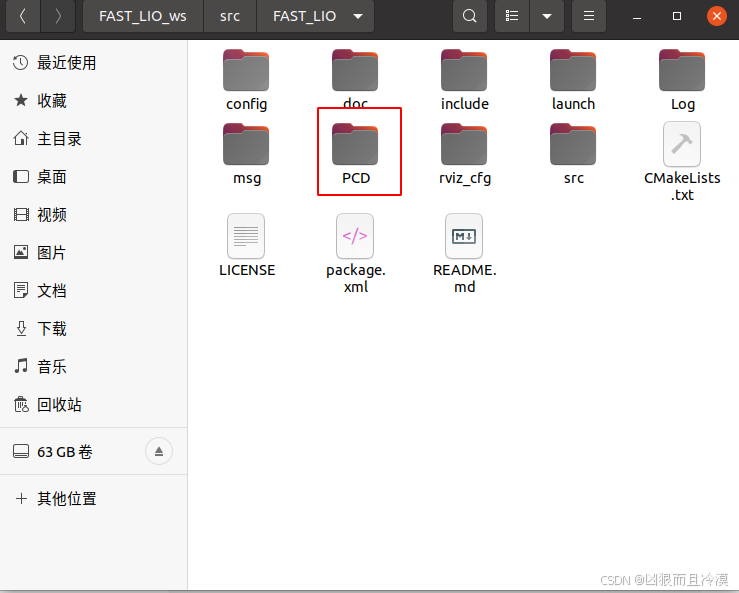Go to 主目录 home in sidebar

pos(93,139)
